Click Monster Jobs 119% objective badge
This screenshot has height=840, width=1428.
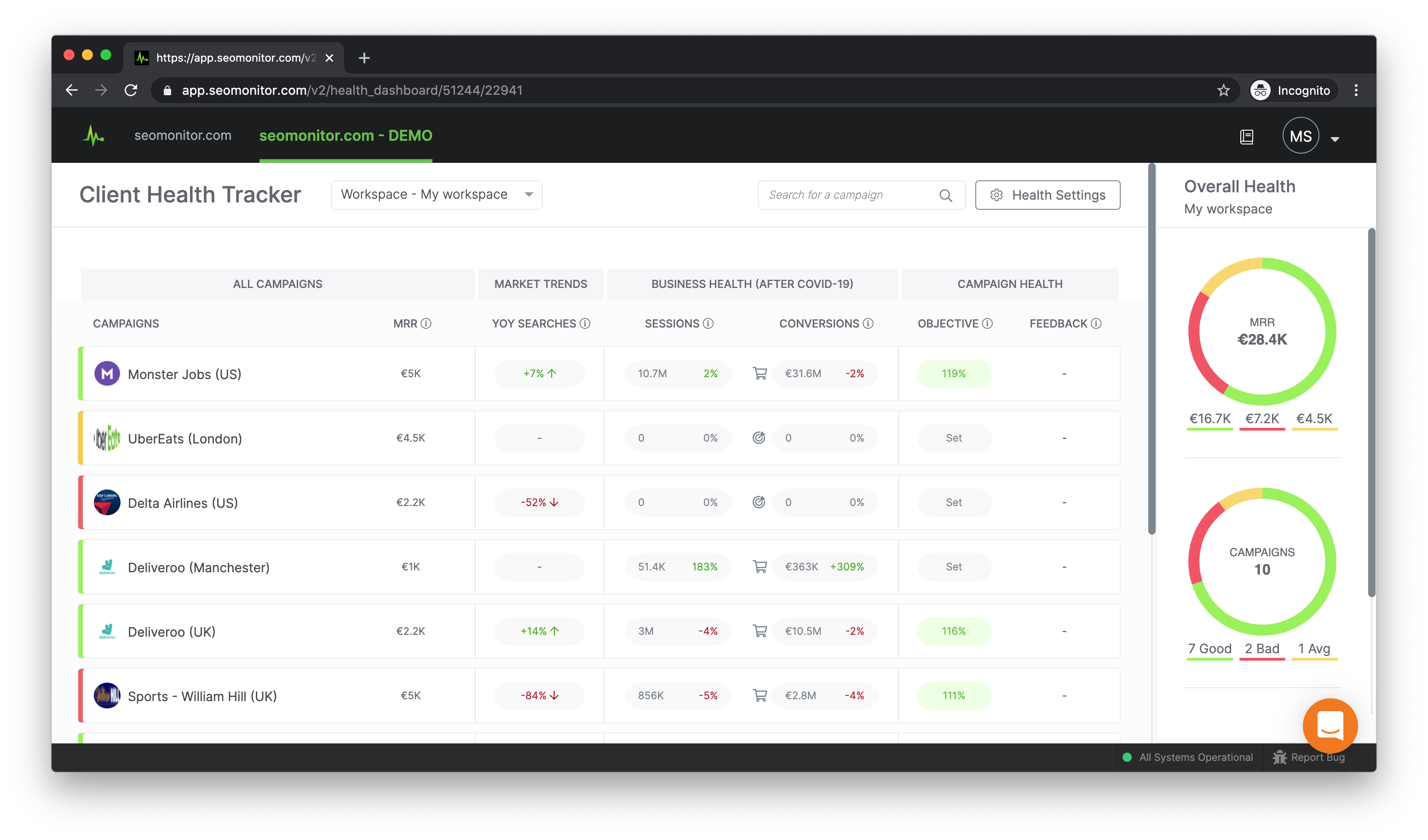[954, 374]
